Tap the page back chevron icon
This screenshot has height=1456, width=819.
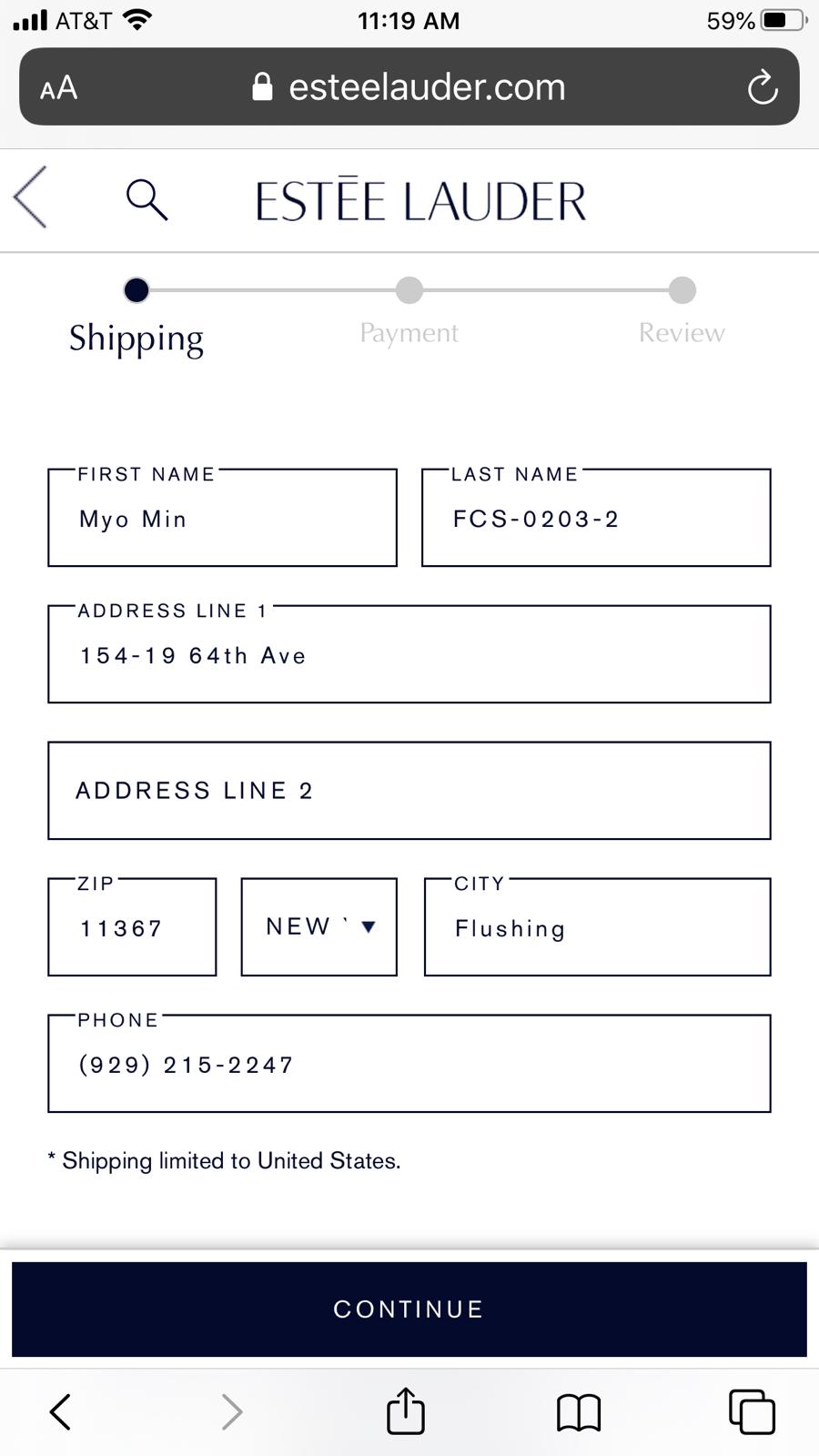pos(31,197)
